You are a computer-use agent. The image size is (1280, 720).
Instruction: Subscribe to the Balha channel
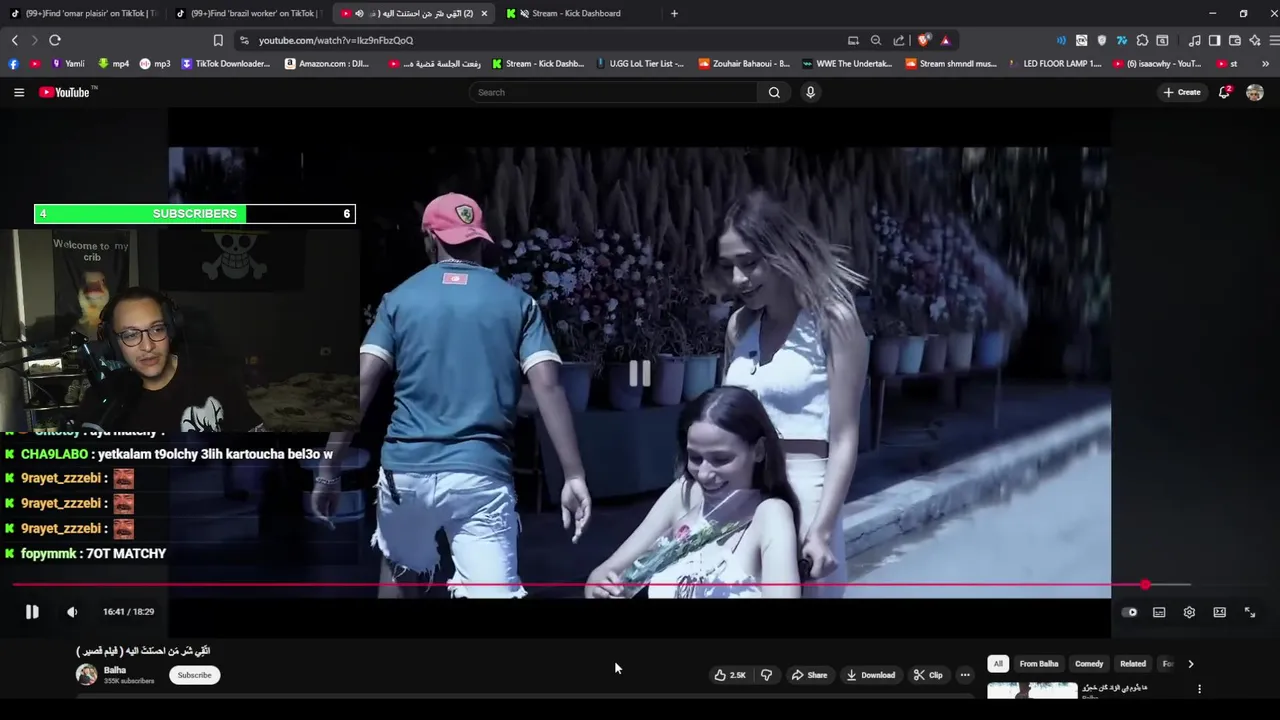[194, 675]
